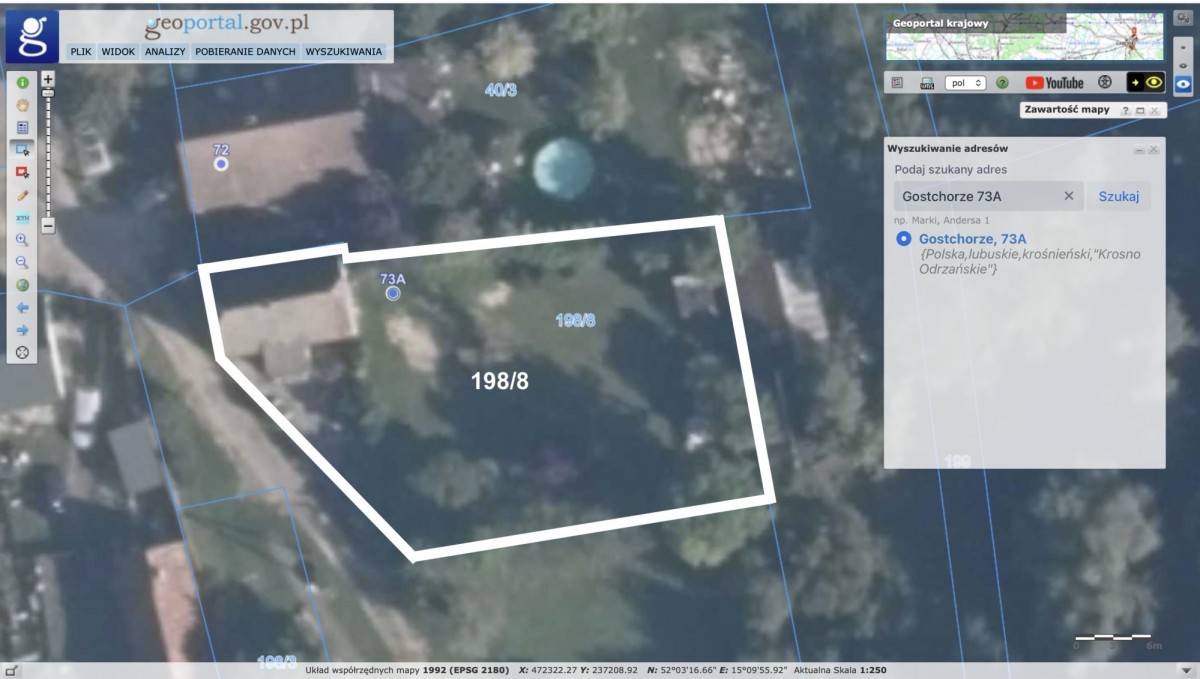1200x679 pixels.
Task: Open the POBIERANIE DANYCH menu
Action: 245,51
